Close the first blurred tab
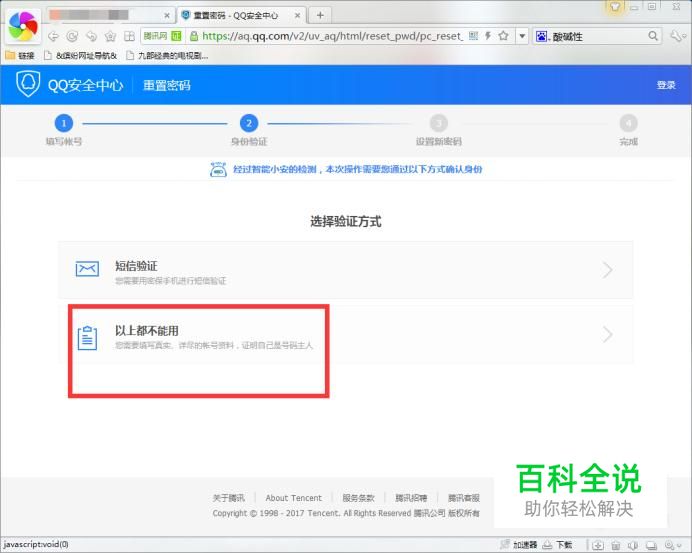 tap(167, 15)
